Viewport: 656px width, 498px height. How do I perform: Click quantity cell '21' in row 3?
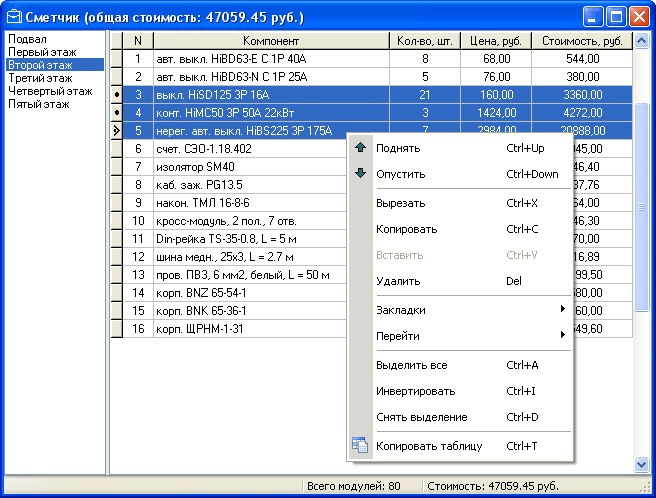click(425, 95)
